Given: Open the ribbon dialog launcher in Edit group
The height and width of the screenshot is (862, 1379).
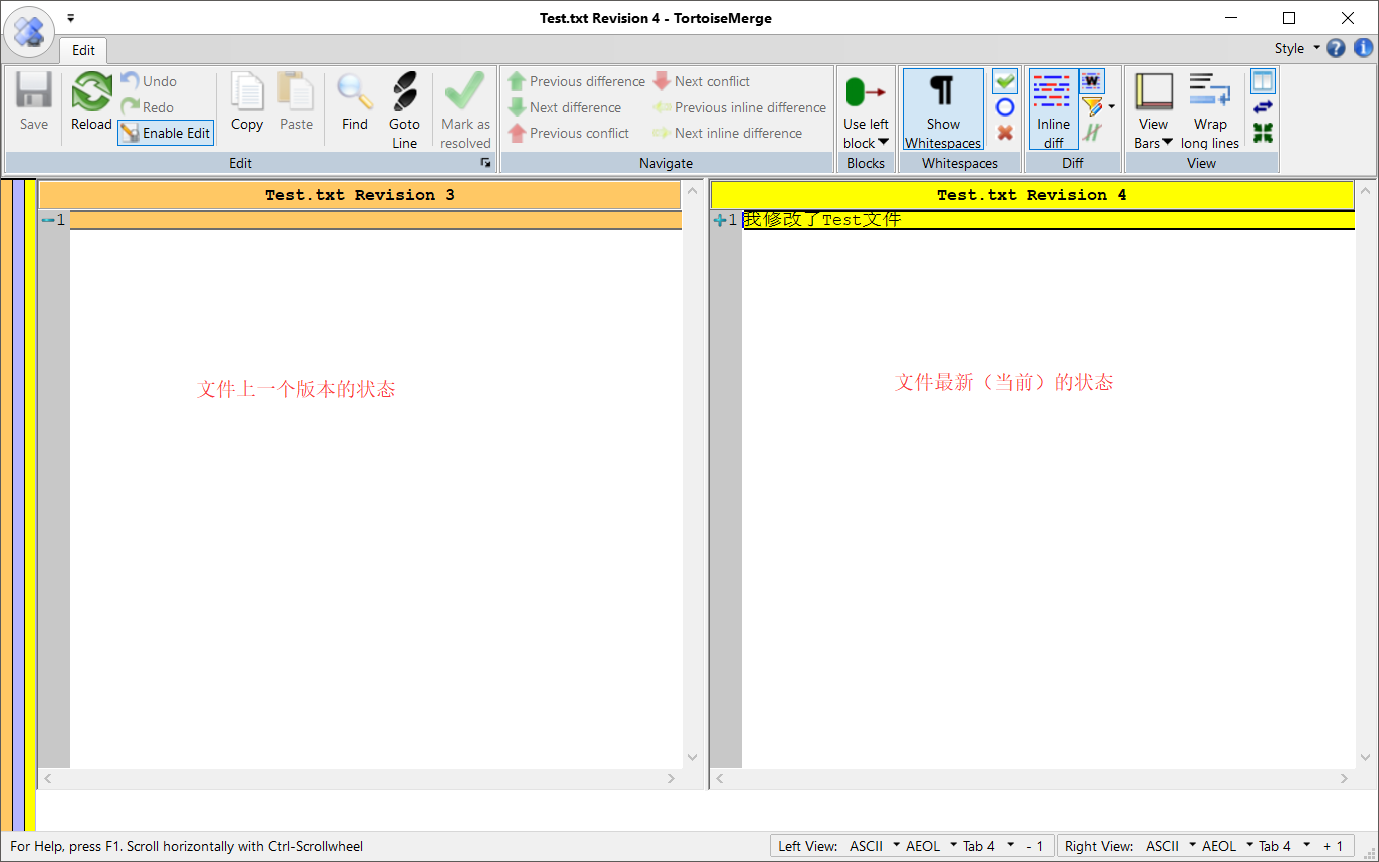Looking at the screenshot, I should (x=485, y=162).
